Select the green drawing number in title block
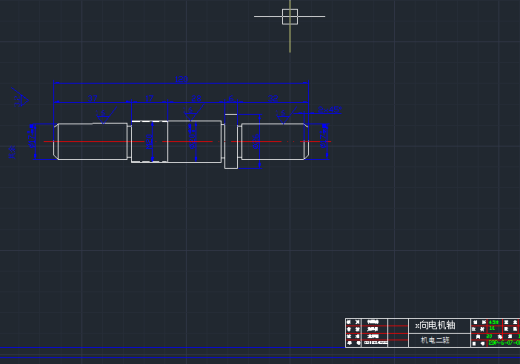 tap(504, 343)
